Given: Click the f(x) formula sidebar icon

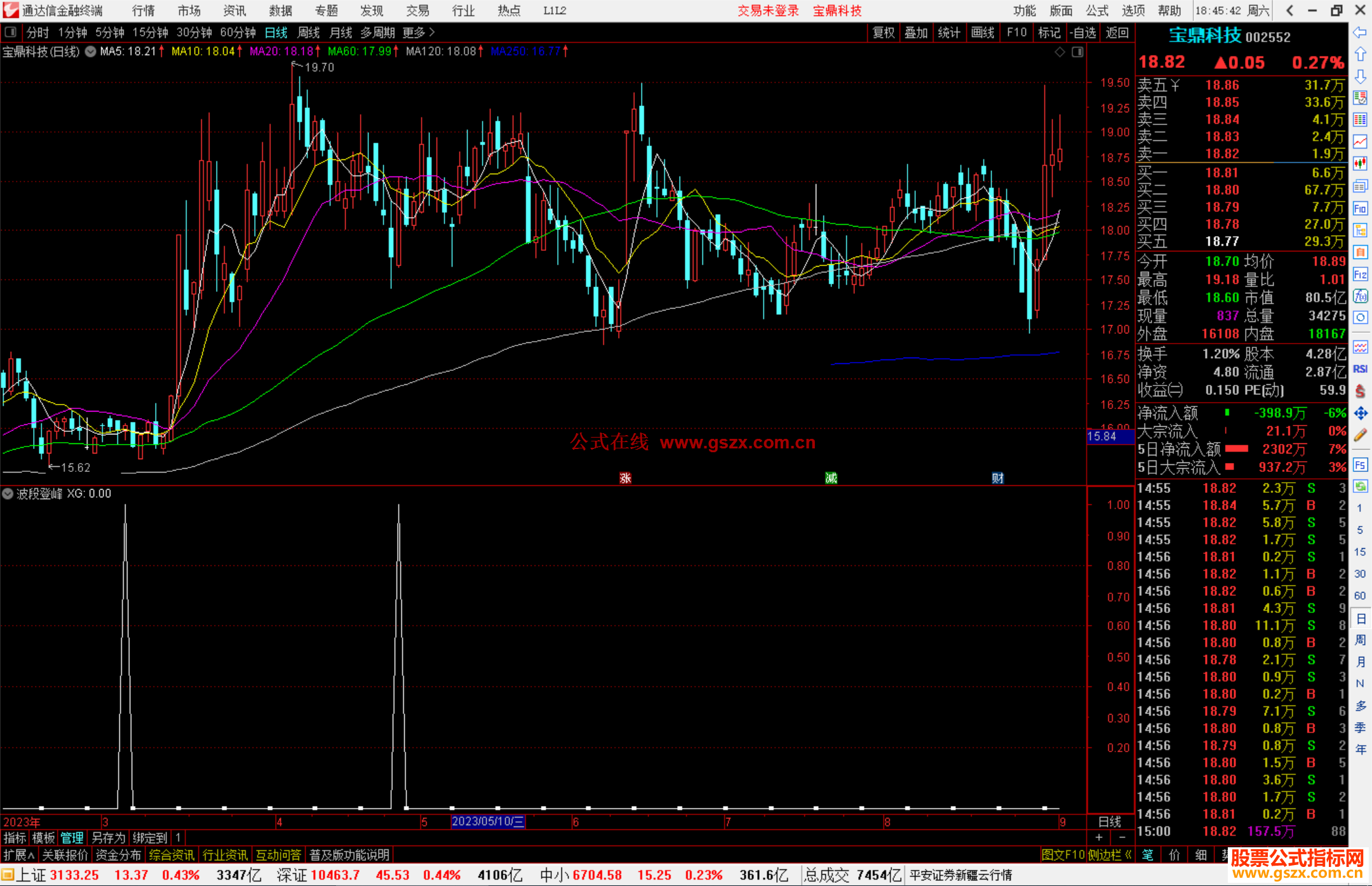Looking at the screenshot, I should coord(1360,296).
